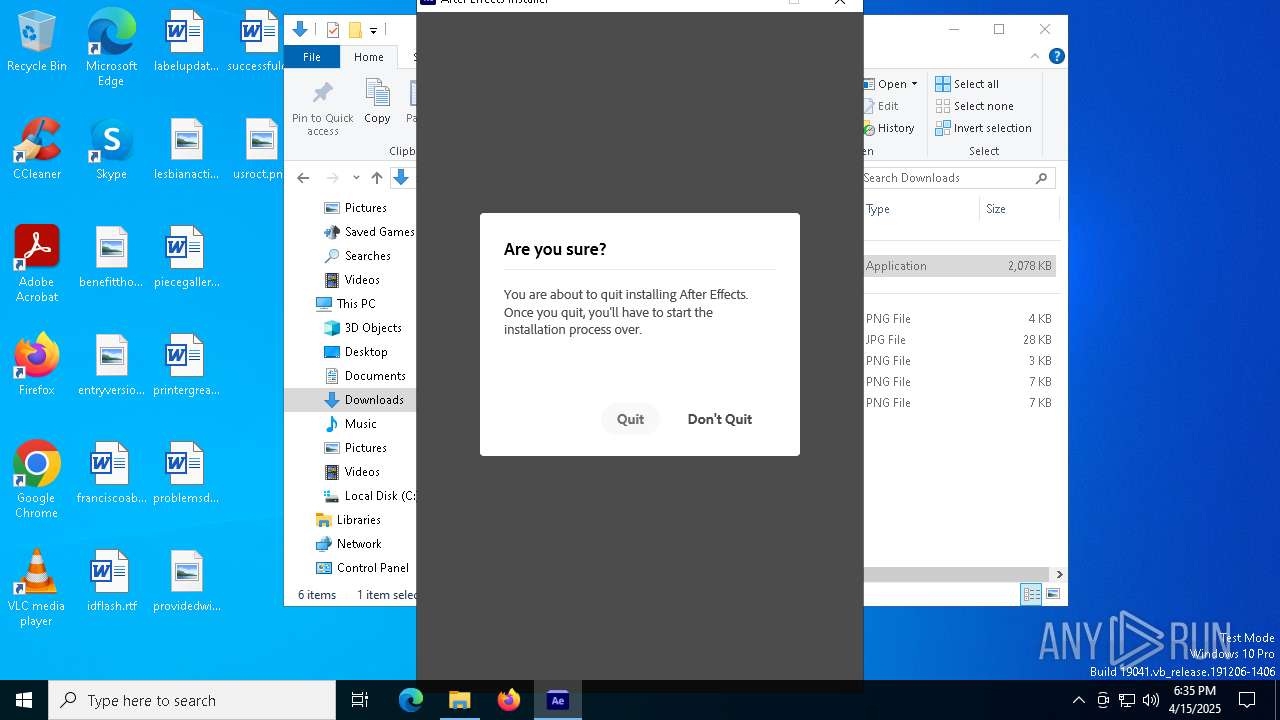Click Invert selection in Explorer ribbon
This screenshot has width=1280, height=720.
[983, 128]
